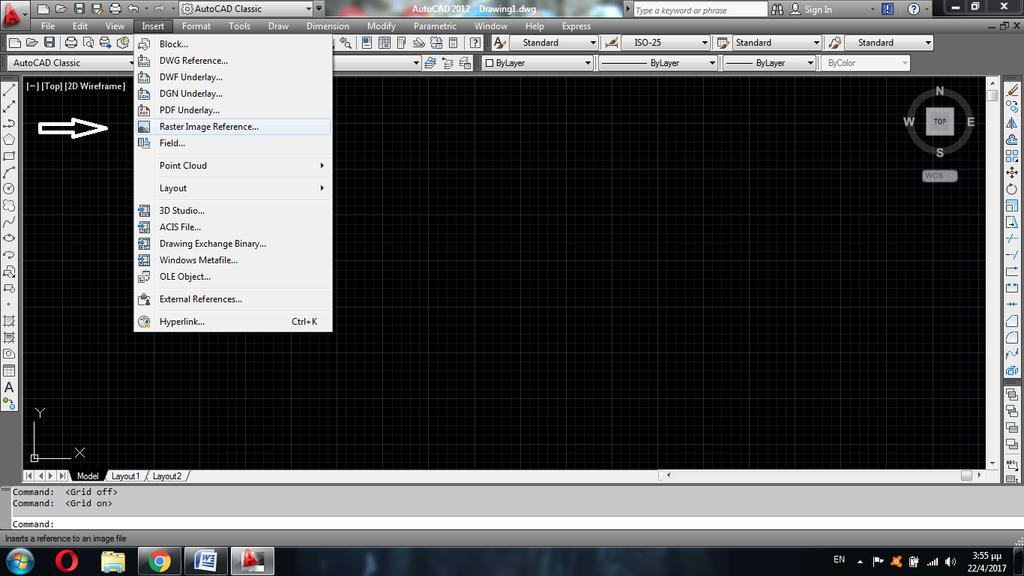Click the viewport [Top] view control label

tap(52, 86)
